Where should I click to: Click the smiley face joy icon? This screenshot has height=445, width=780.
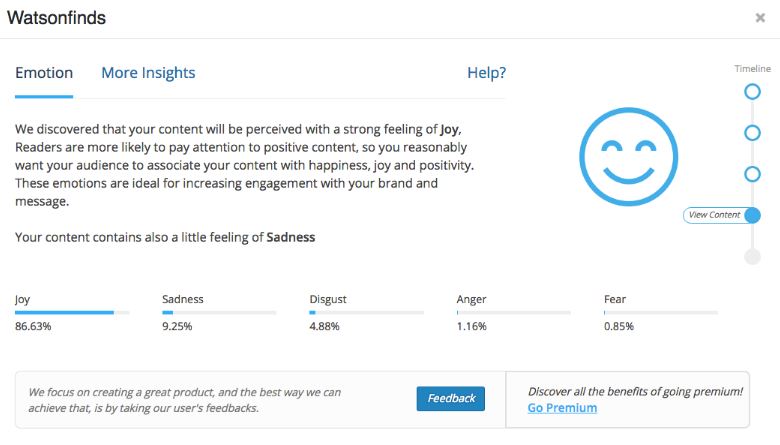point(628,157)
